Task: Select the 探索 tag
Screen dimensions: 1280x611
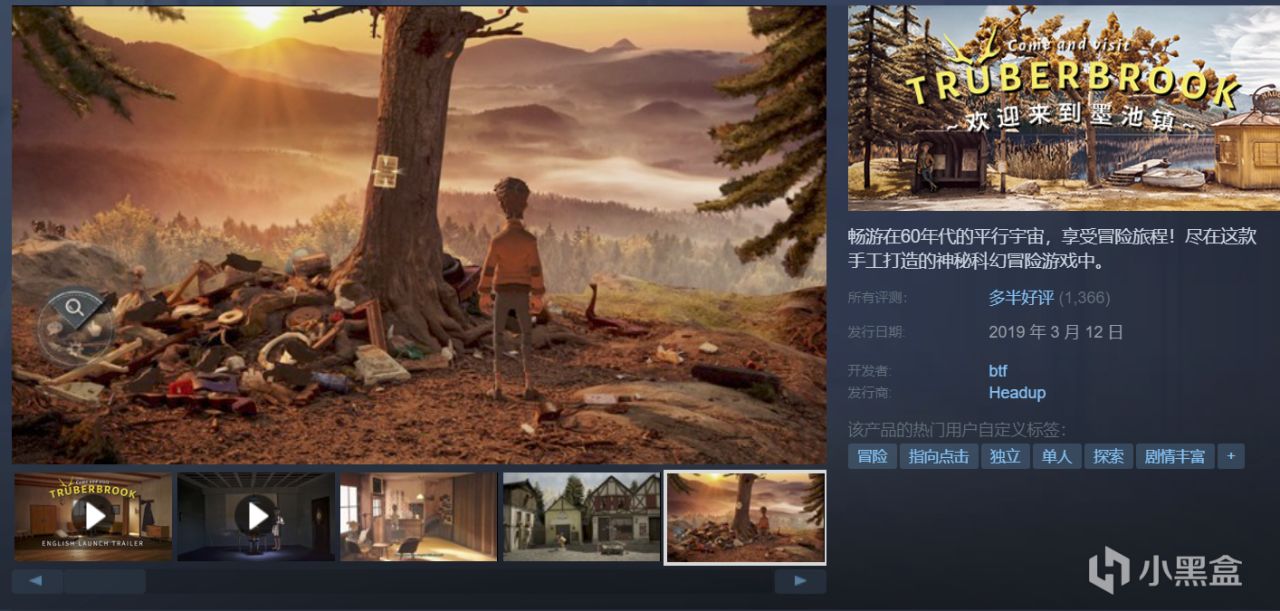Action: tap(1109, 457)
